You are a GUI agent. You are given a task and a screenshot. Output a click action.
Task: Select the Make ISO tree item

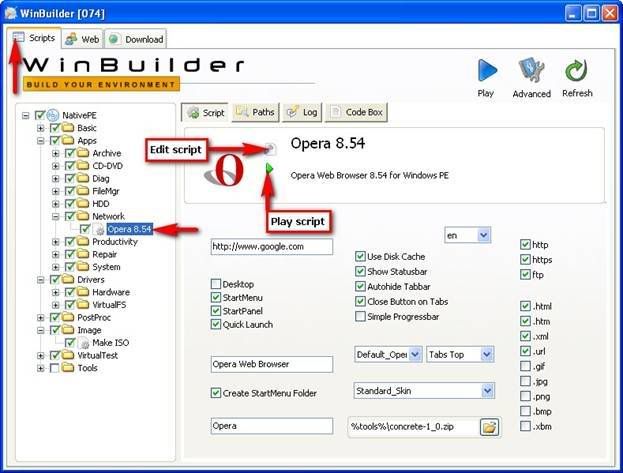[110, 343]
